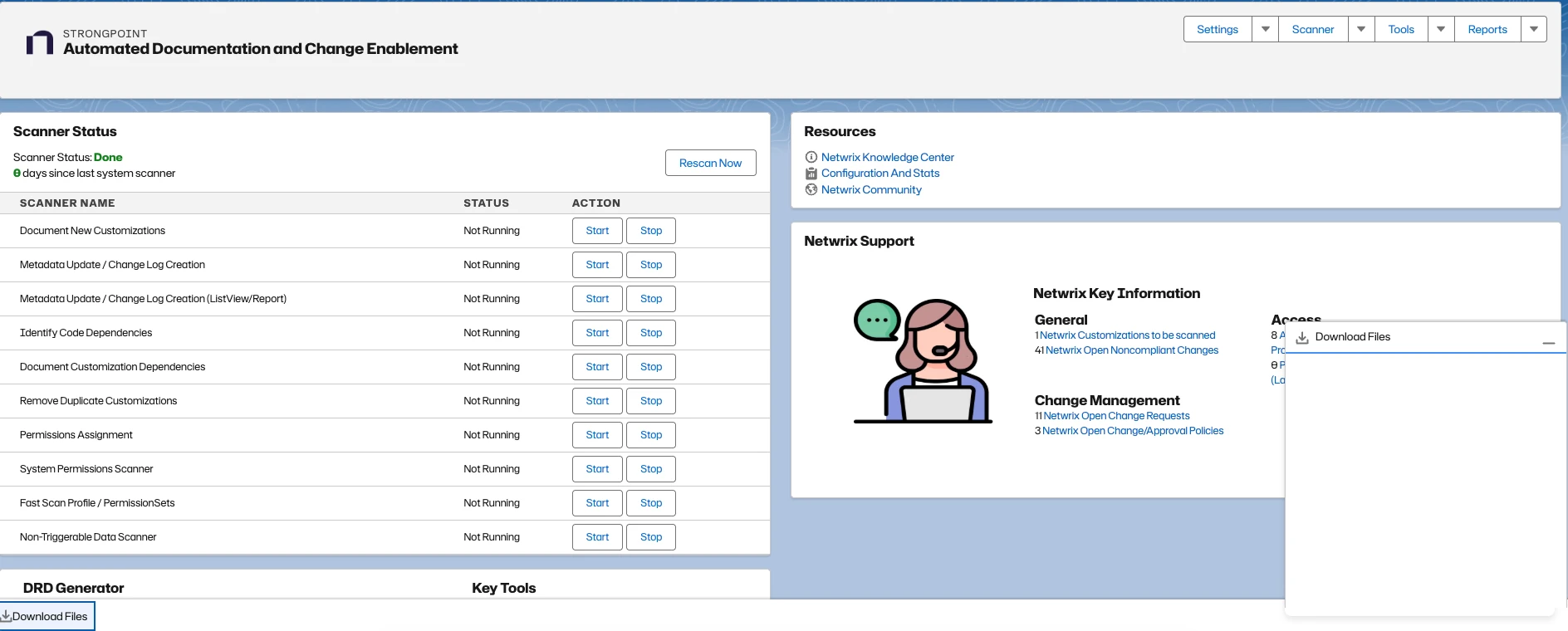Click the Download Files panel title

coord(1353,337)
